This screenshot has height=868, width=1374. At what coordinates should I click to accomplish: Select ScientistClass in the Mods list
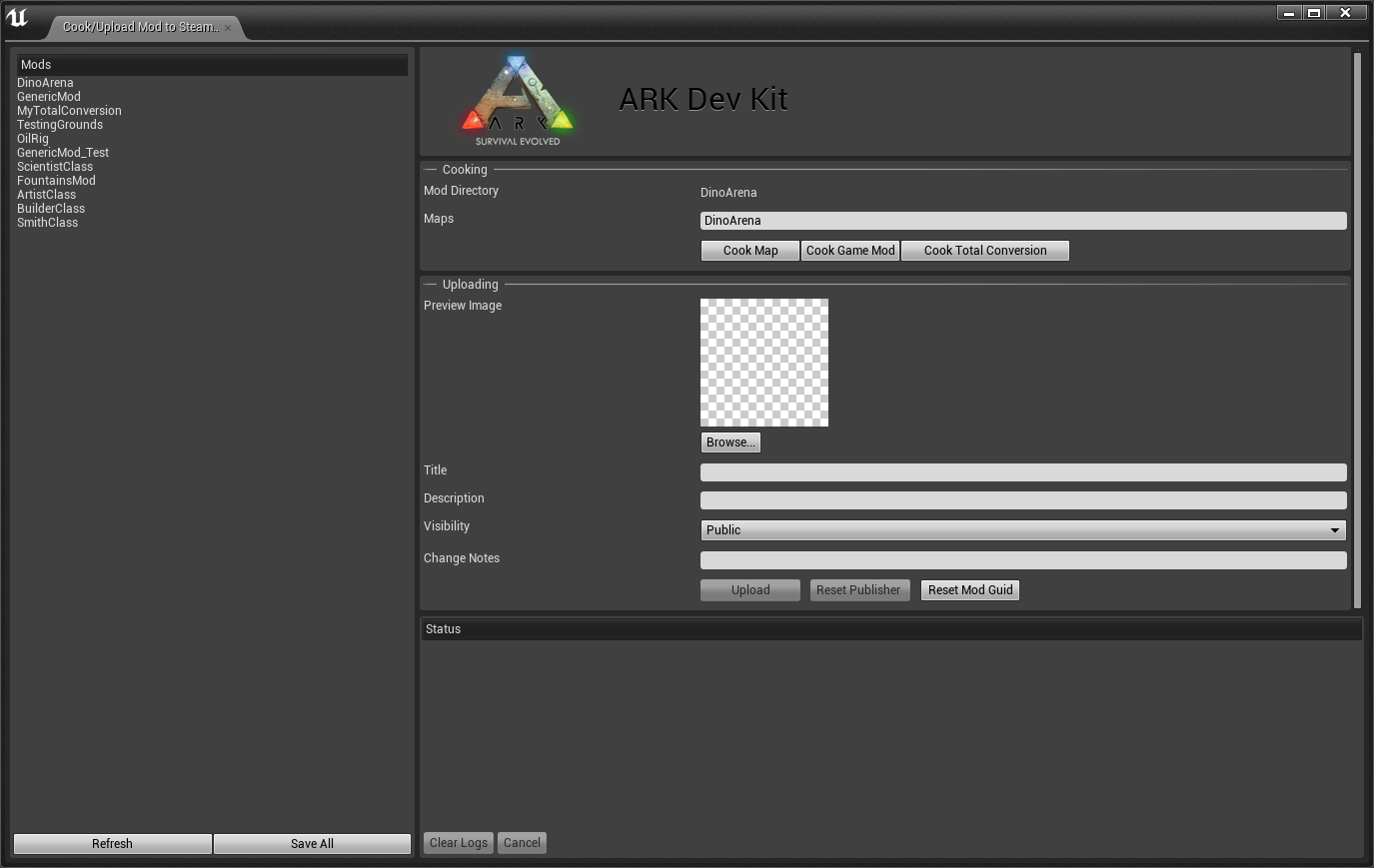pos(55,167)
